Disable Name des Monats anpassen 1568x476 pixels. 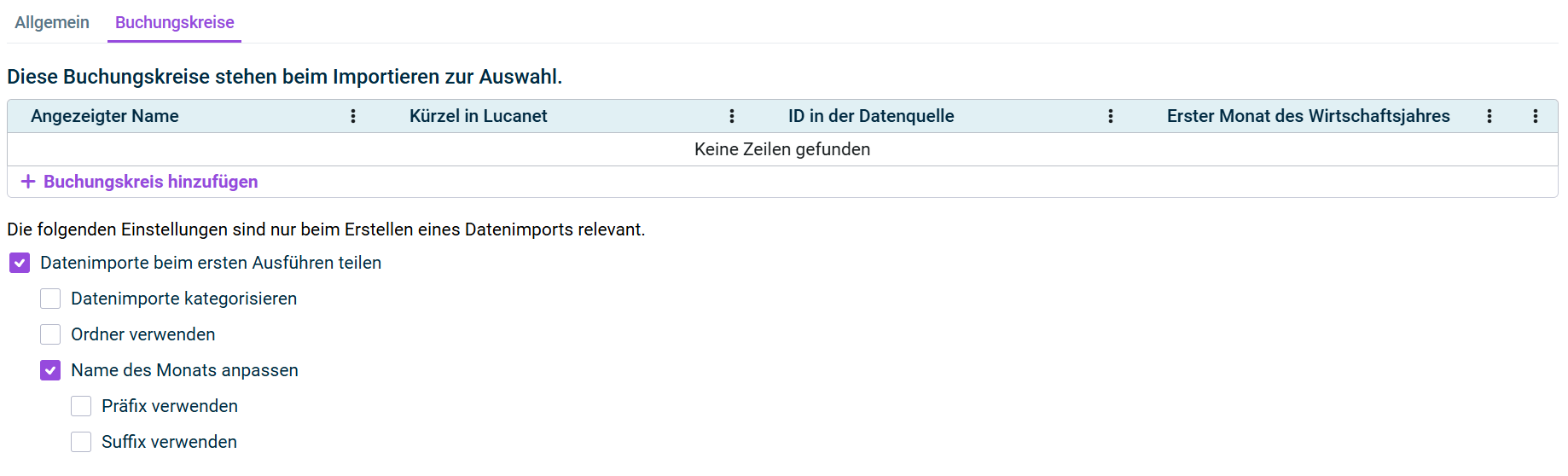(x=50, y=370)
